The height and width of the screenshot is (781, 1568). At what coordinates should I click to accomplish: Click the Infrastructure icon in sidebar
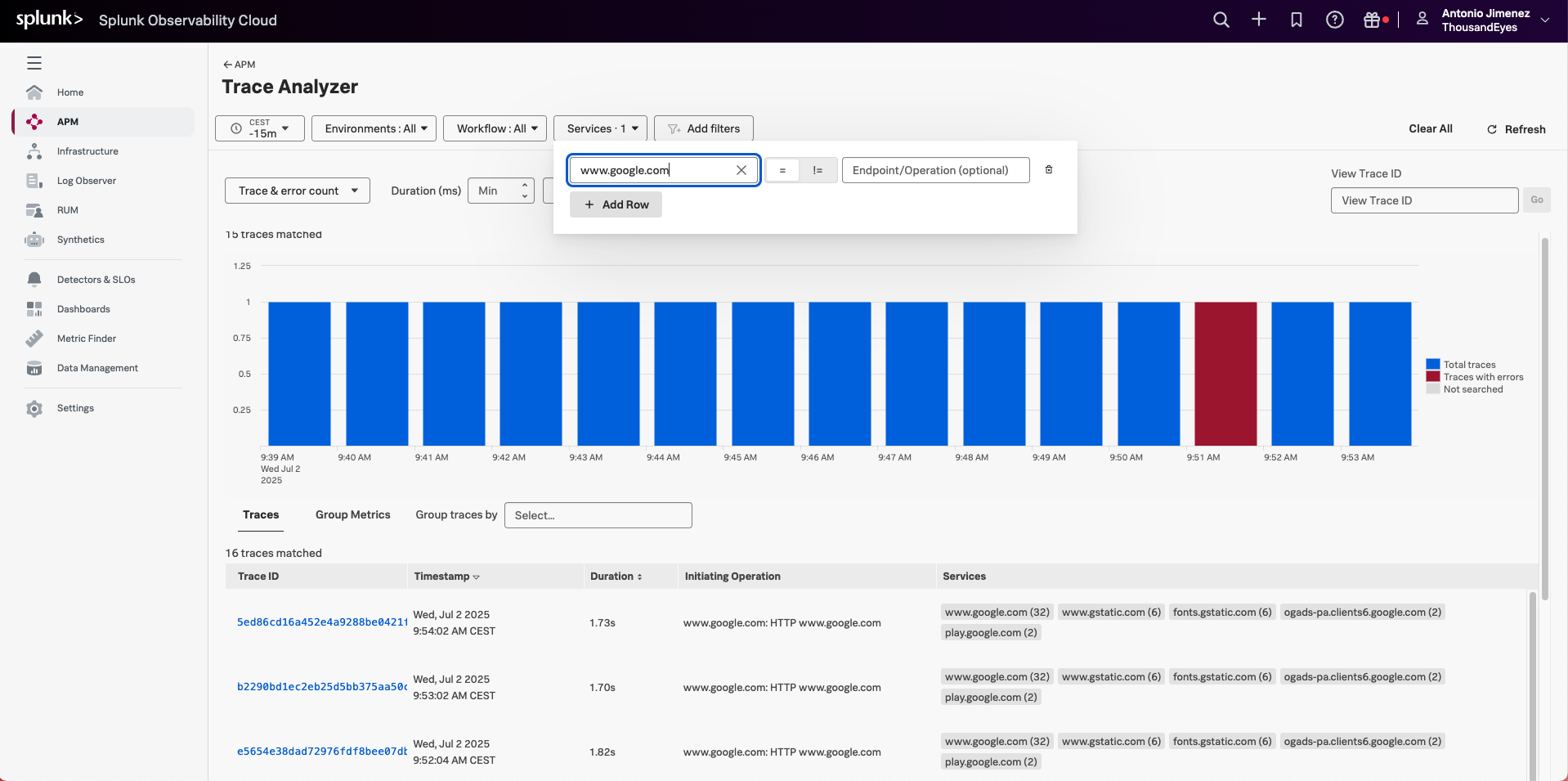click(x=34, y=150)
